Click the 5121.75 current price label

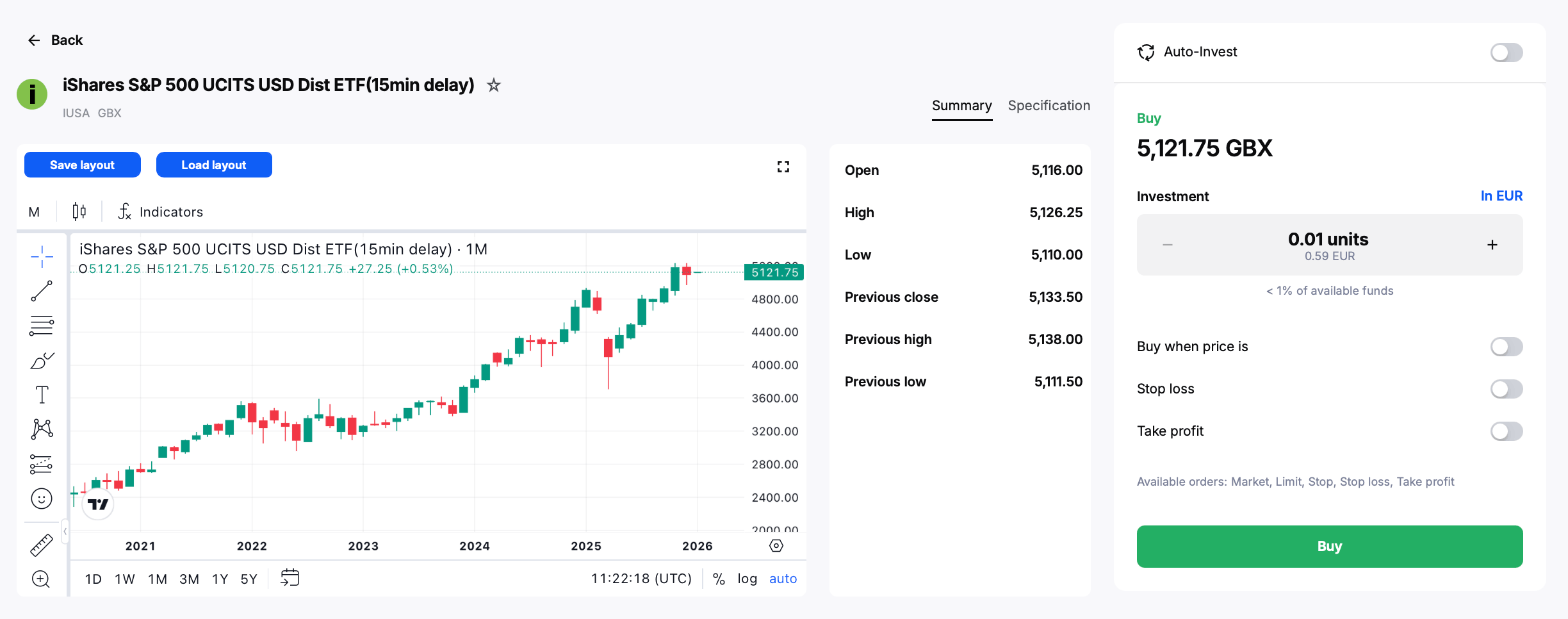[x=774, y=272]
